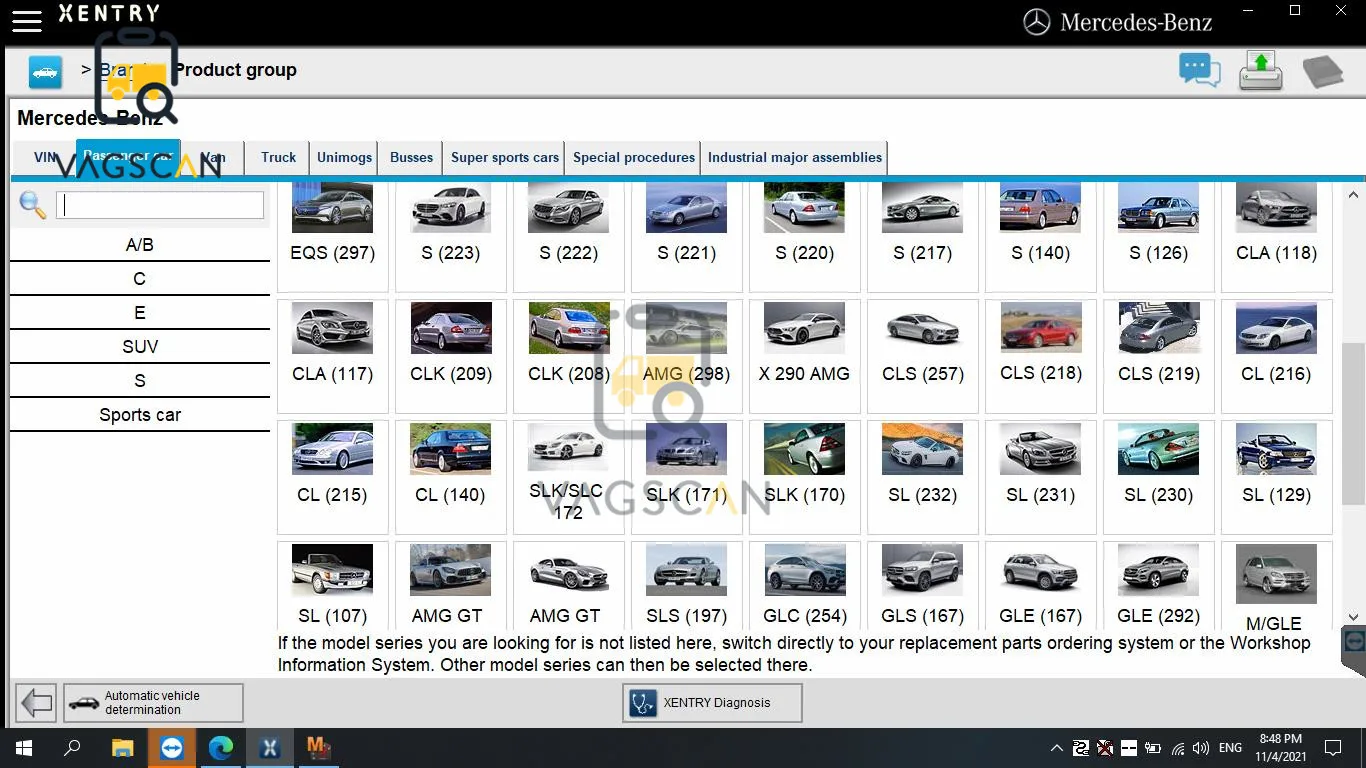1366x768 pixels.
Task: Click the printer upload icon
Action: point(1261,71)
